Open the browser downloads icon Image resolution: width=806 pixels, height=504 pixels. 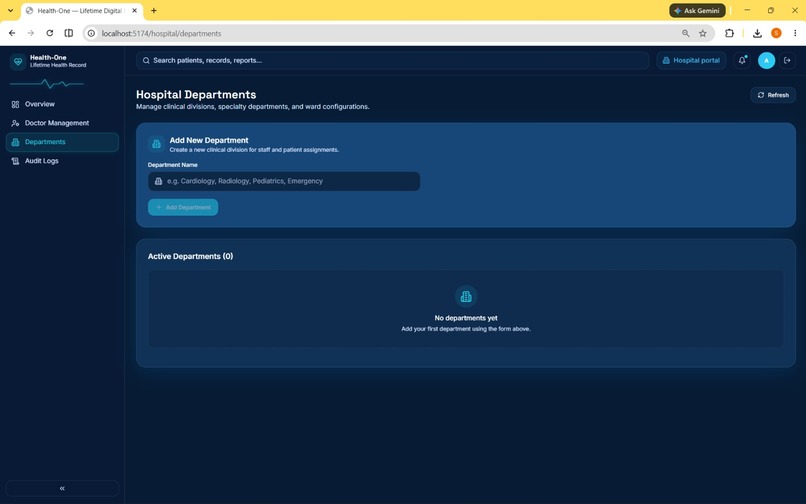click(757, 33)
